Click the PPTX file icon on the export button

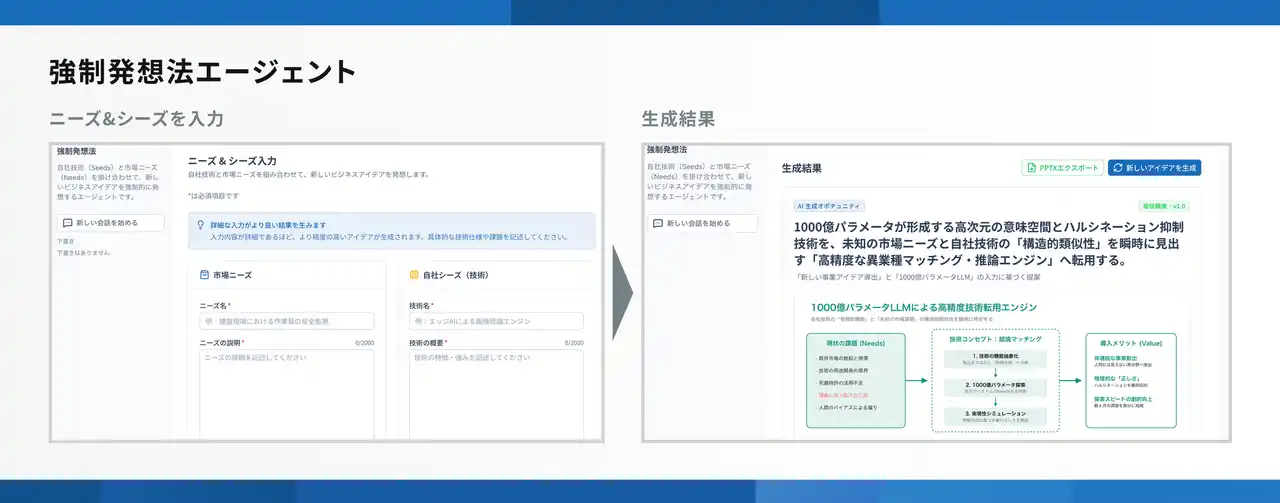[1030, 168]
